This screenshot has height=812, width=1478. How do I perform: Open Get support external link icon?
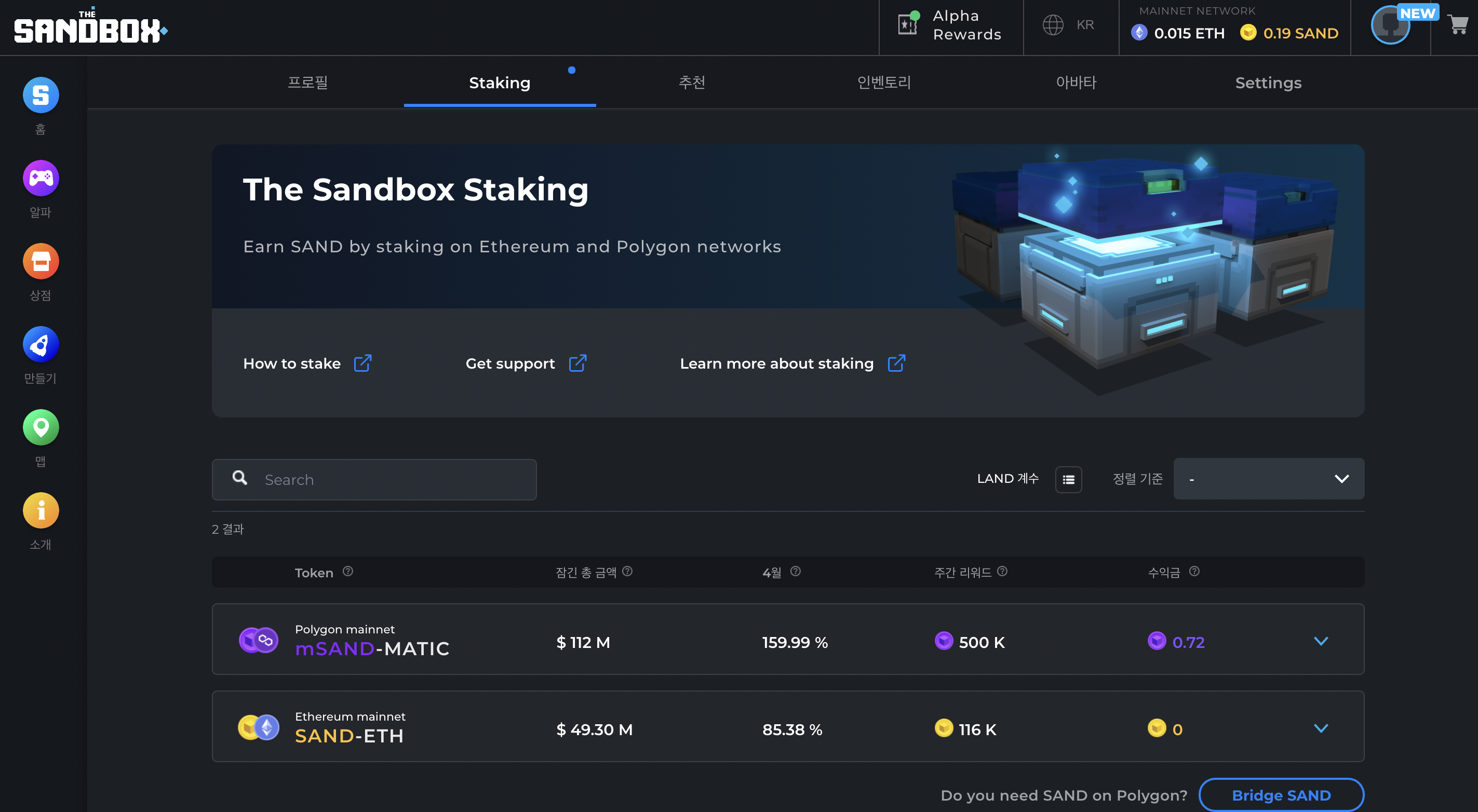click(577, 363)
